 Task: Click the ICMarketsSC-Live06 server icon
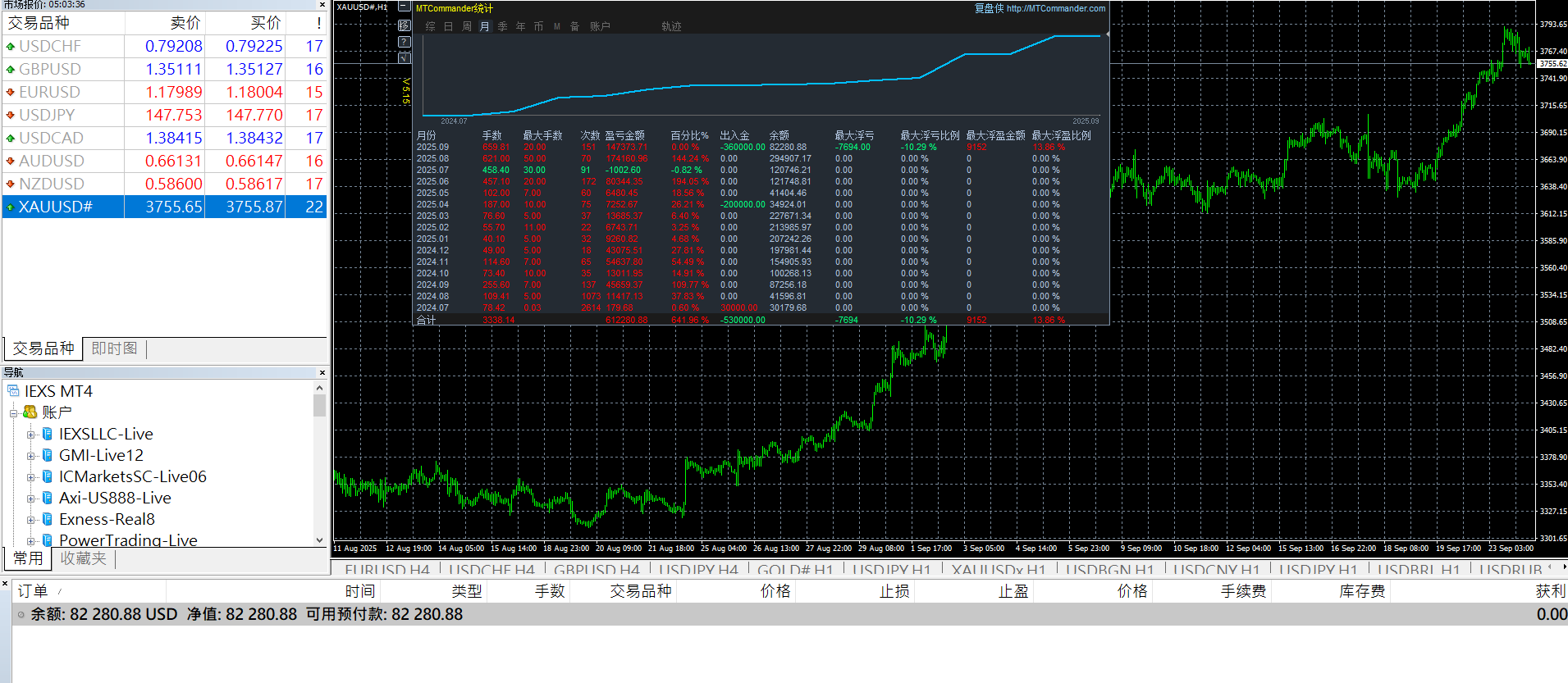(x=48, y=476)
